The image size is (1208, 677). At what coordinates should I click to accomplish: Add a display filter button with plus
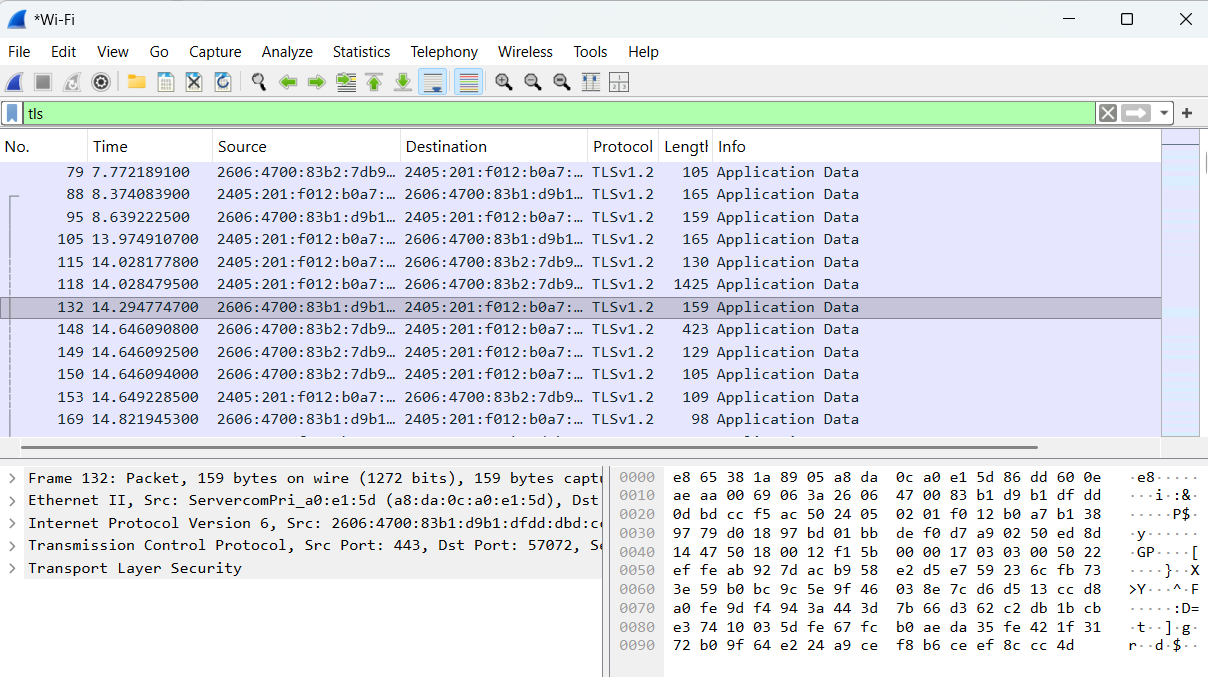(x=1187, y=113)
